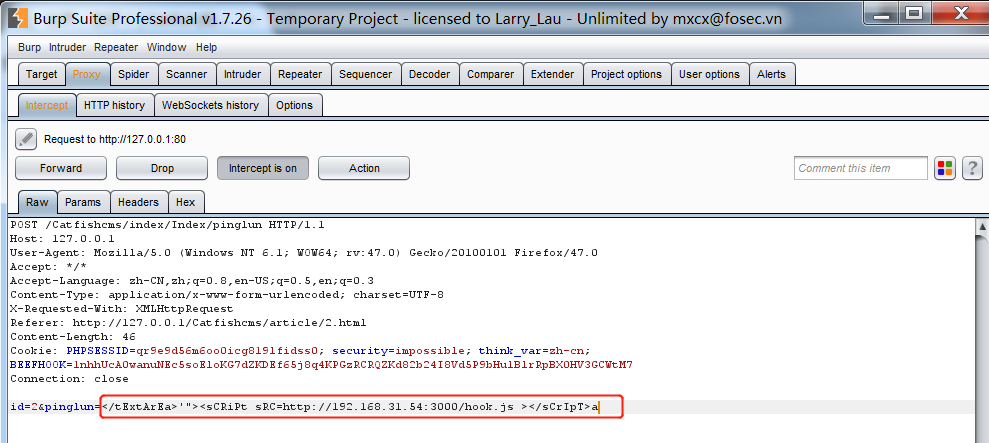Click the X-Requested-With header line
The width and height of the screenshot is (989, 443).
(x=122, y=309)
